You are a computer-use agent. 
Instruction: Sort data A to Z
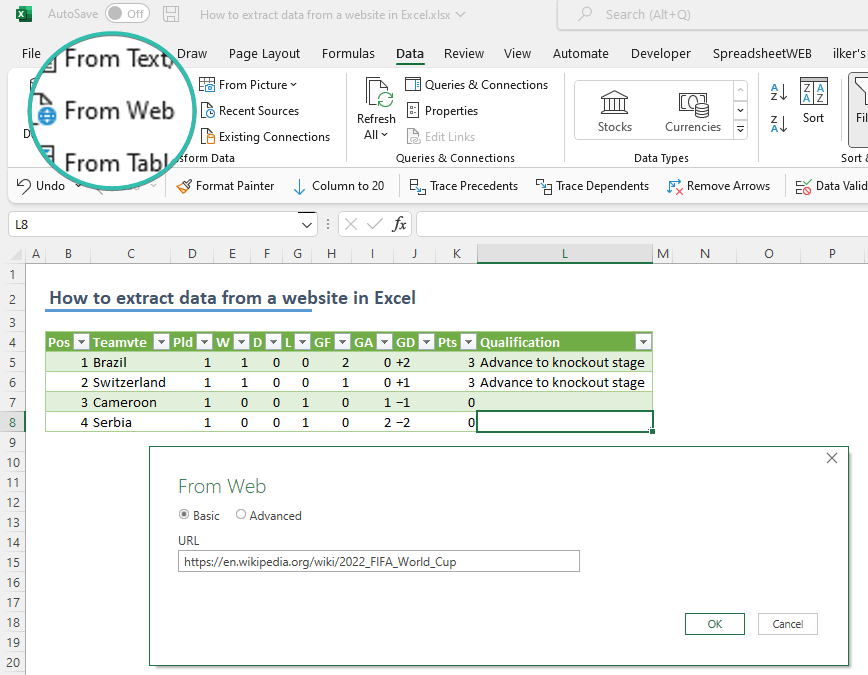[x=776, y=92]
